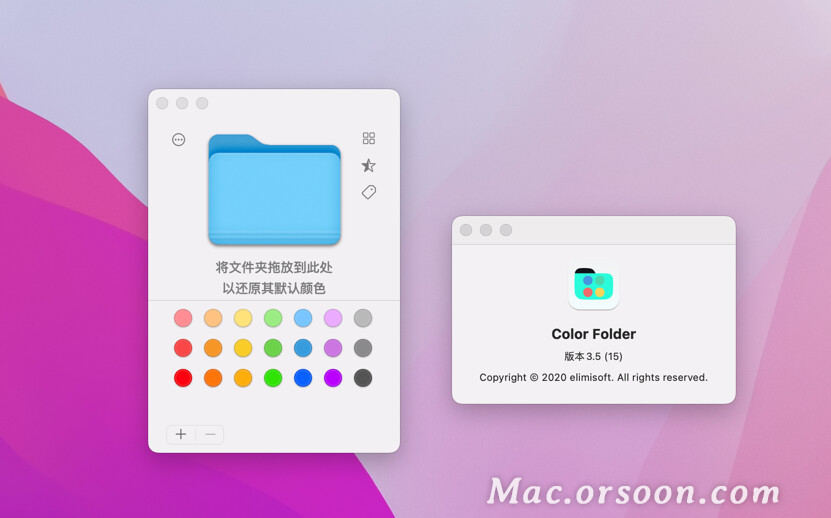Choose the vivid violet swatch in bottom row
The width and height of the screenshot is (831, 518).
tap(333, 378)
